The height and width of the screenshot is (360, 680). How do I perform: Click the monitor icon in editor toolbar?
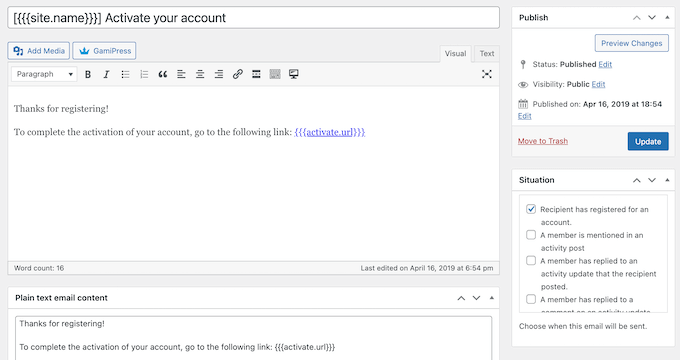coord(294,74)
